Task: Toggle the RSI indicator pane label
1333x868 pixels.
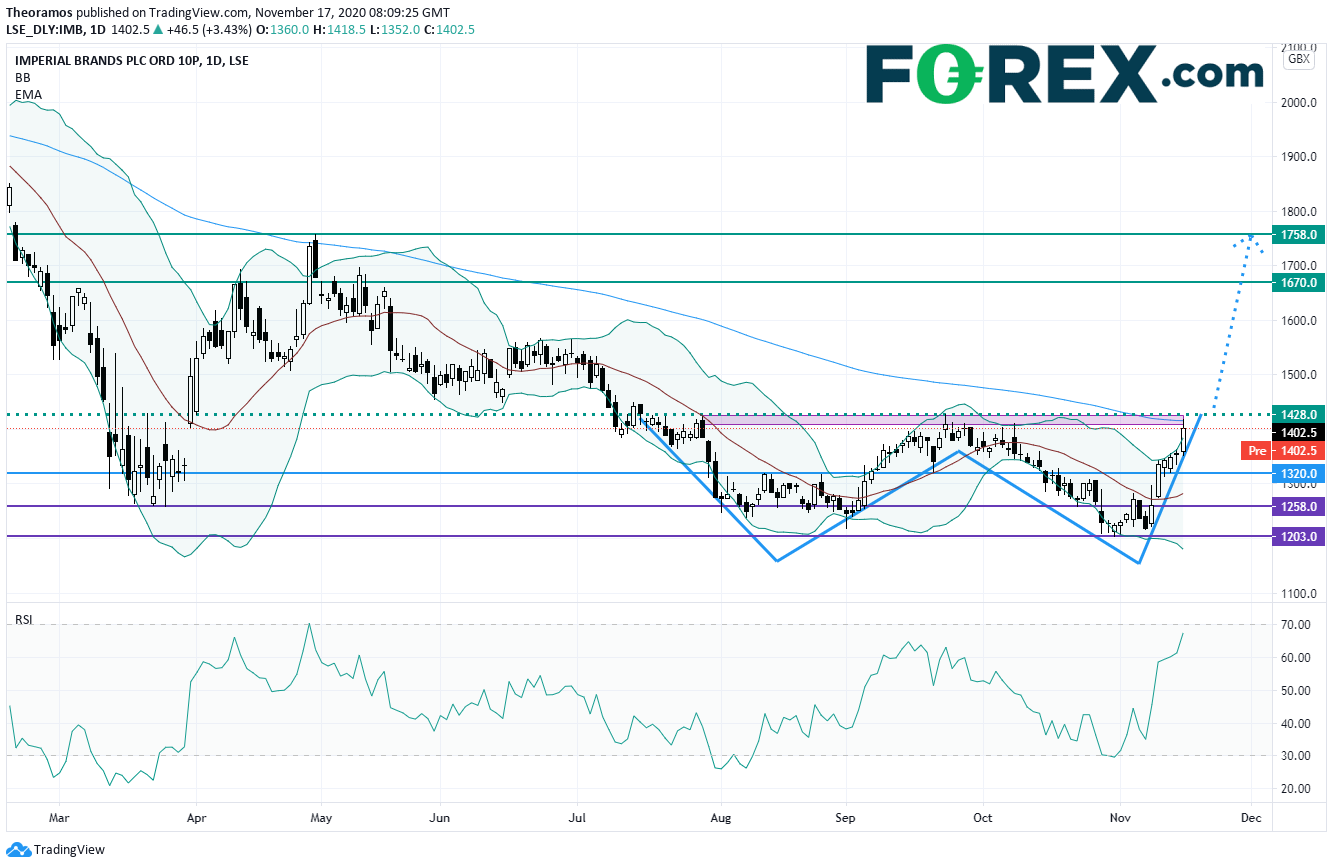Action: click(x=23, y=620)
